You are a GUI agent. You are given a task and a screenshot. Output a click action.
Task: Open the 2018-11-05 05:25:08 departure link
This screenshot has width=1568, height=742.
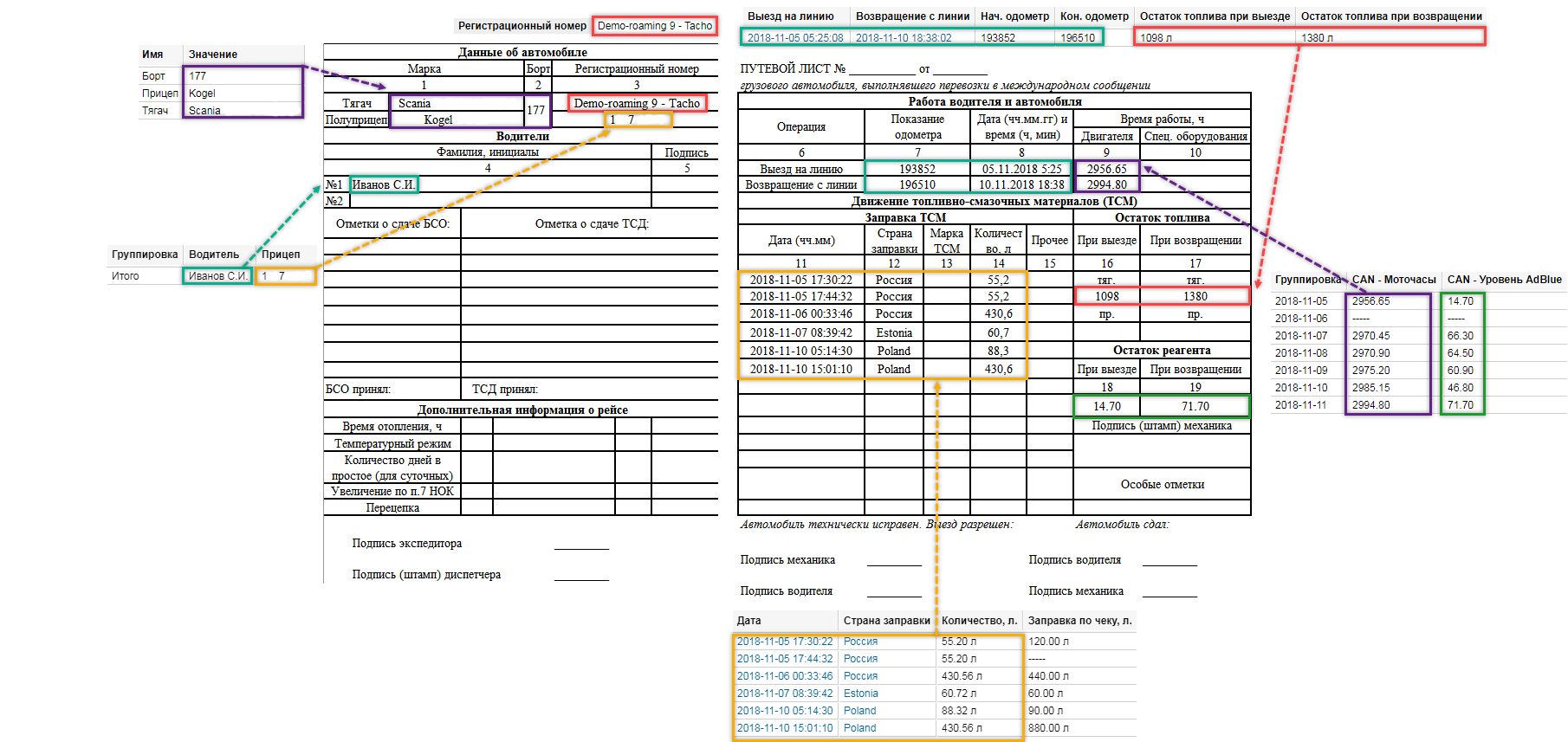(795, 38)
